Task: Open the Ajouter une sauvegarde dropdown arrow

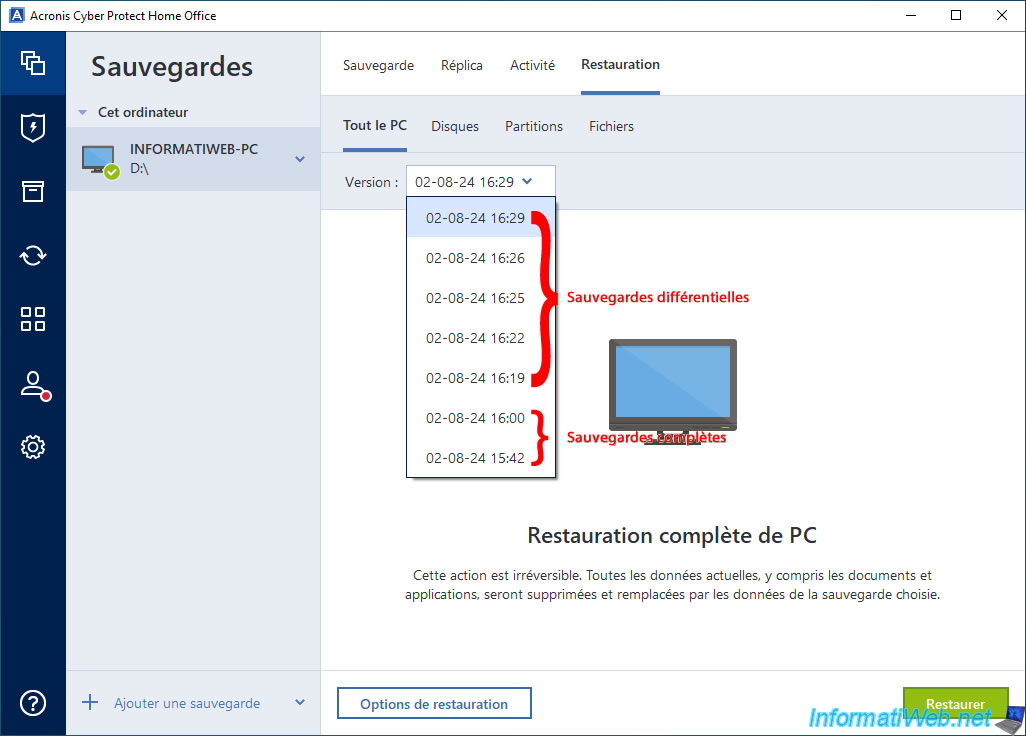Action: point(300,702)
